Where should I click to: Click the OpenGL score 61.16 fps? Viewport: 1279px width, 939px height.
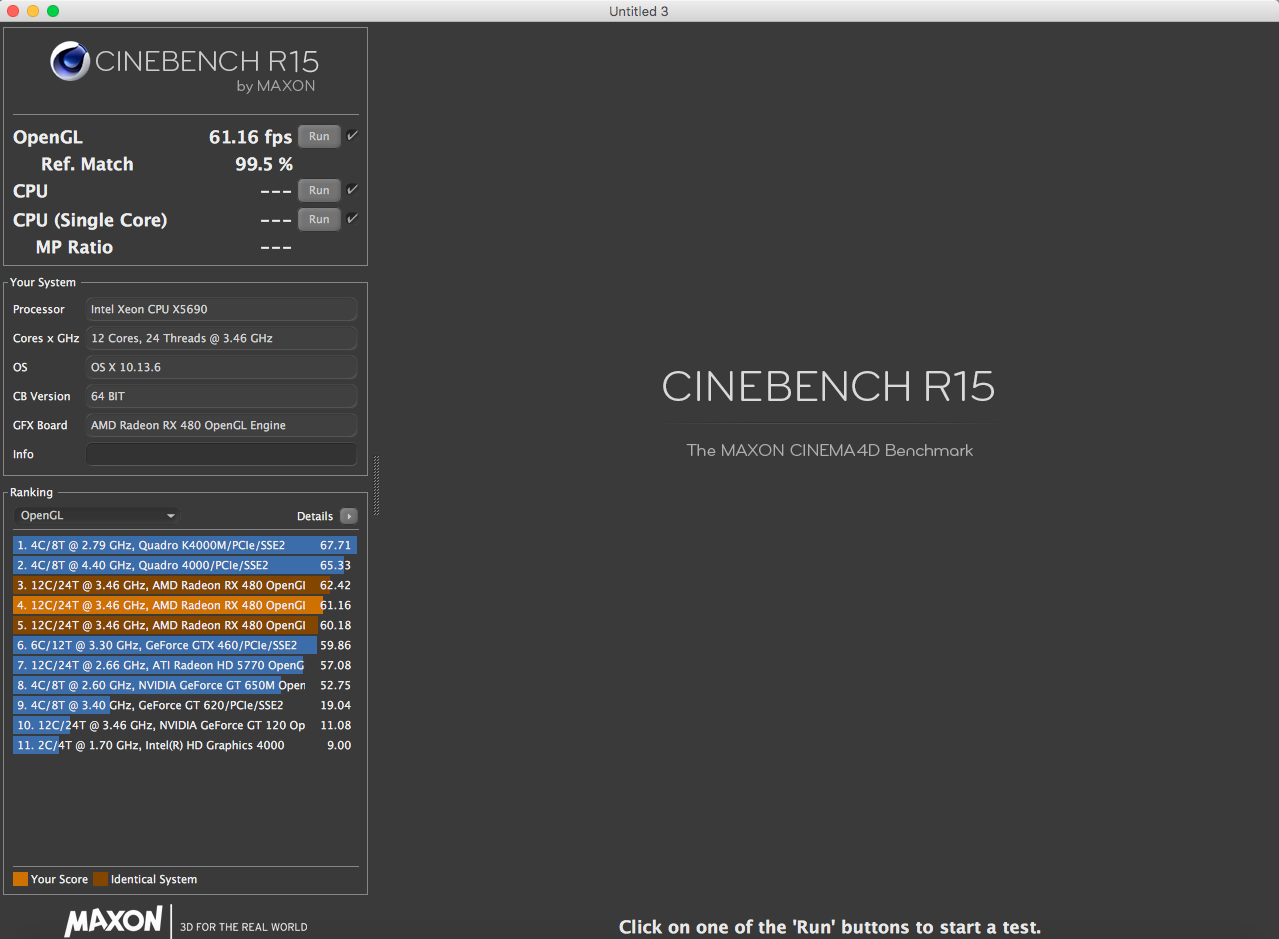click(x=250, y=137)
